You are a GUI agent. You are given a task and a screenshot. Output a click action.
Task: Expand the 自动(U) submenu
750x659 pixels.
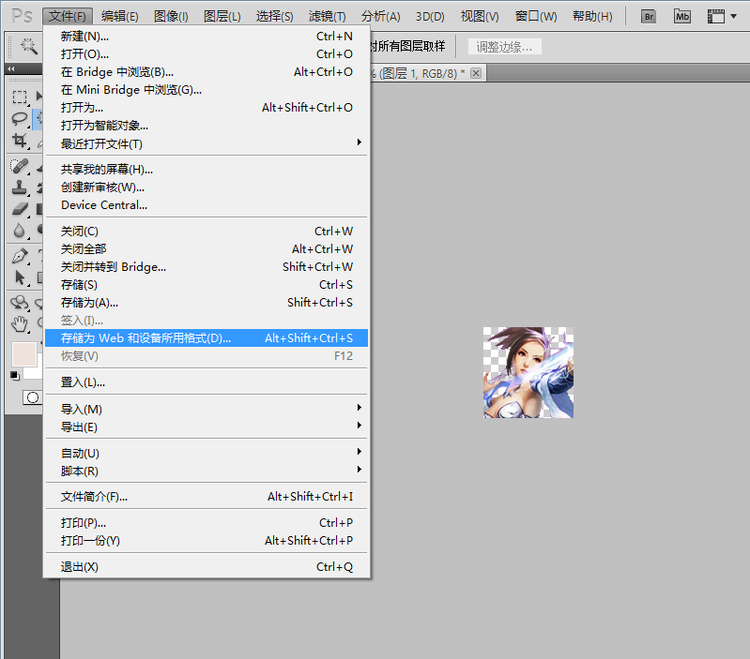(206, 453)
